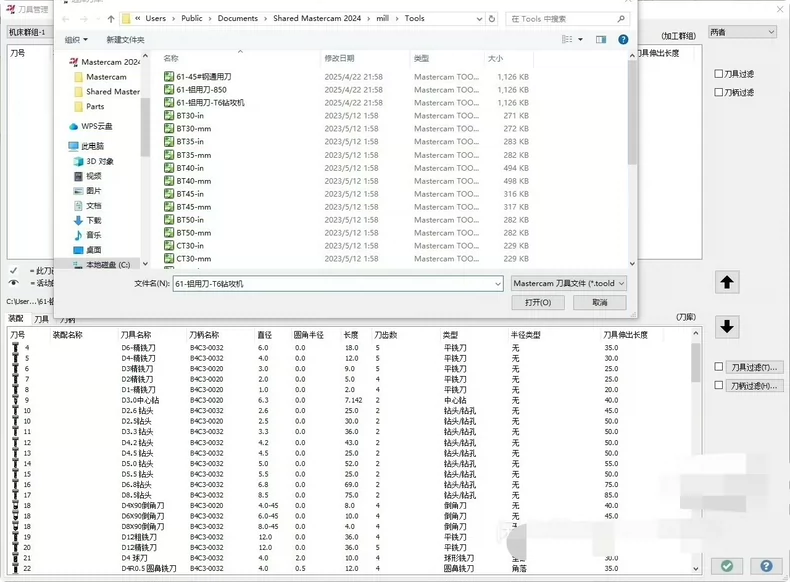Select BT30-in library file
This screenshot has height=582, width=790.
click(190, 116)
